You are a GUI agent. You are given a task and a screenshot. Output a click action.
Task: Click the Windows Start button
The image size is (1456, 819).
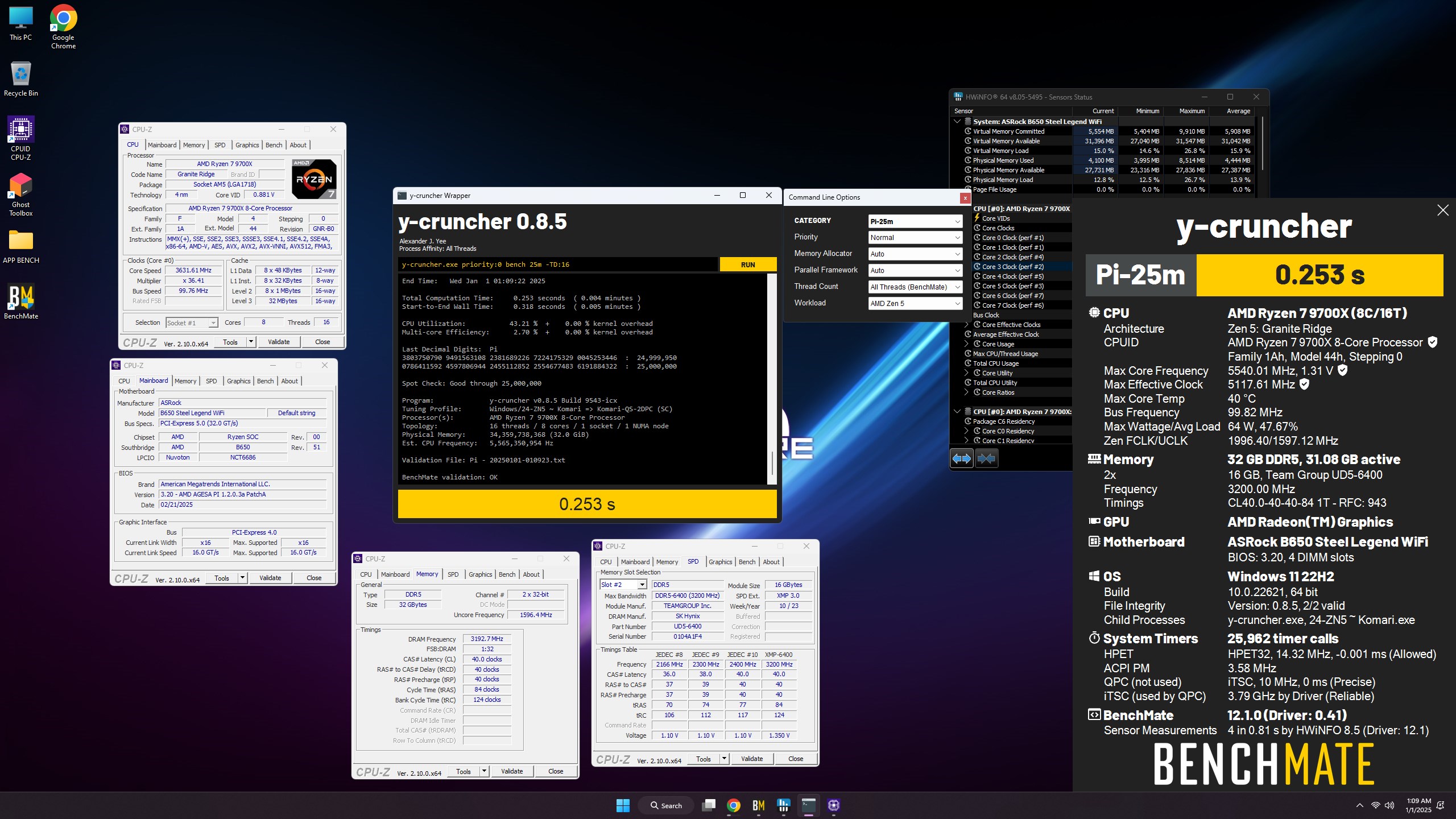coord(623,805)
